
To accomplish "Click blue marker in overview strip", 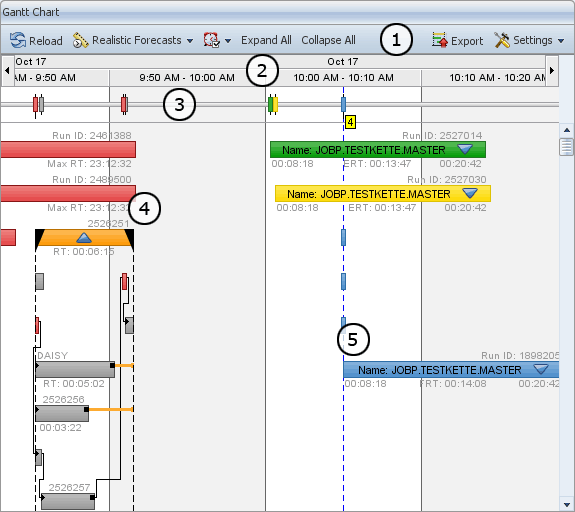I will tap(343, 104).
